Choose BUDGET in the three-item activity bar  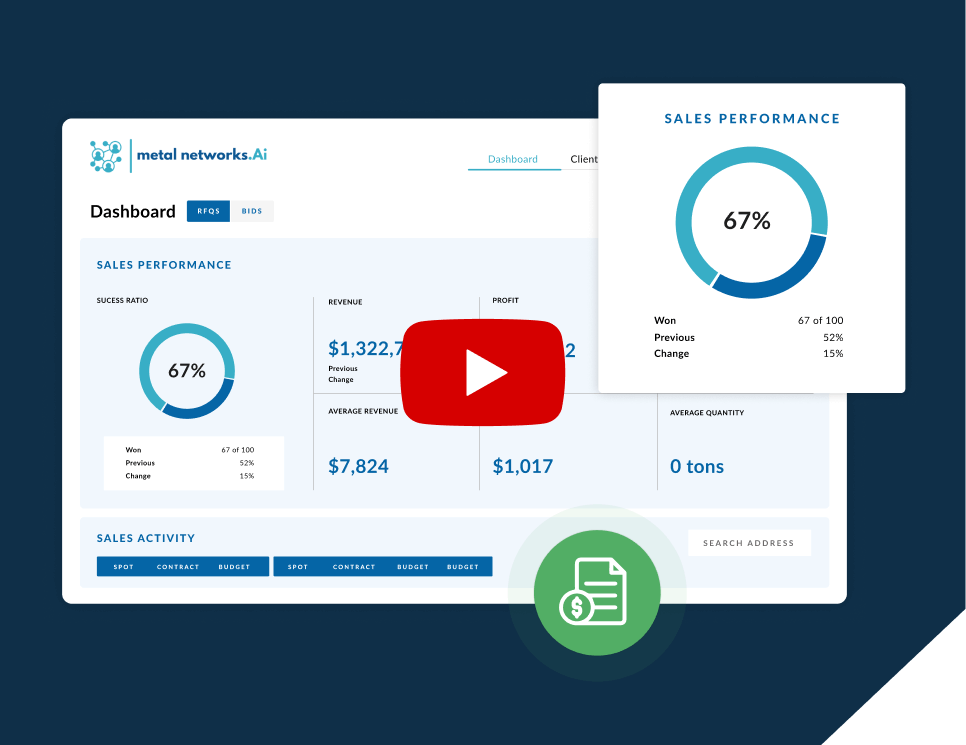pos(234,567)
